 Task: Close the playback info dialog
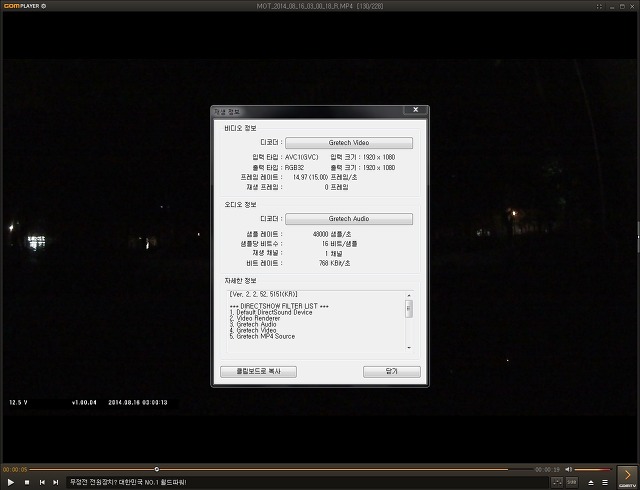tap(416, 110)
